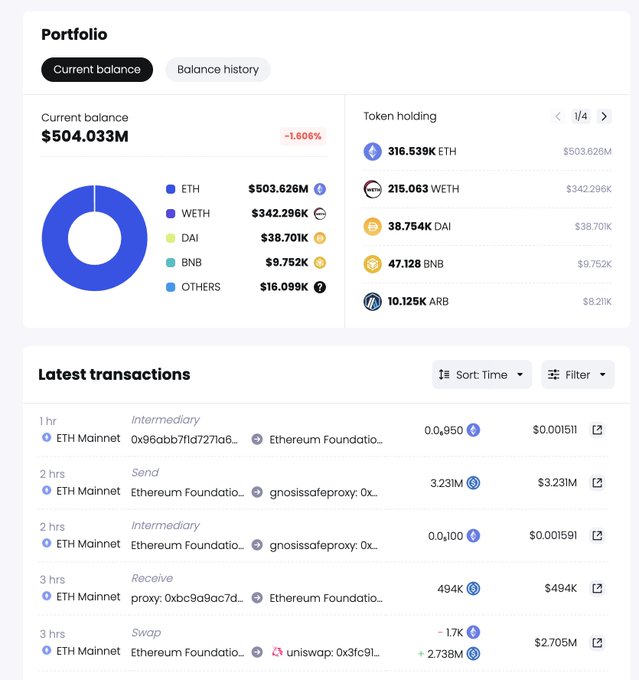Click the Send transaction type label

coord(145,473)
